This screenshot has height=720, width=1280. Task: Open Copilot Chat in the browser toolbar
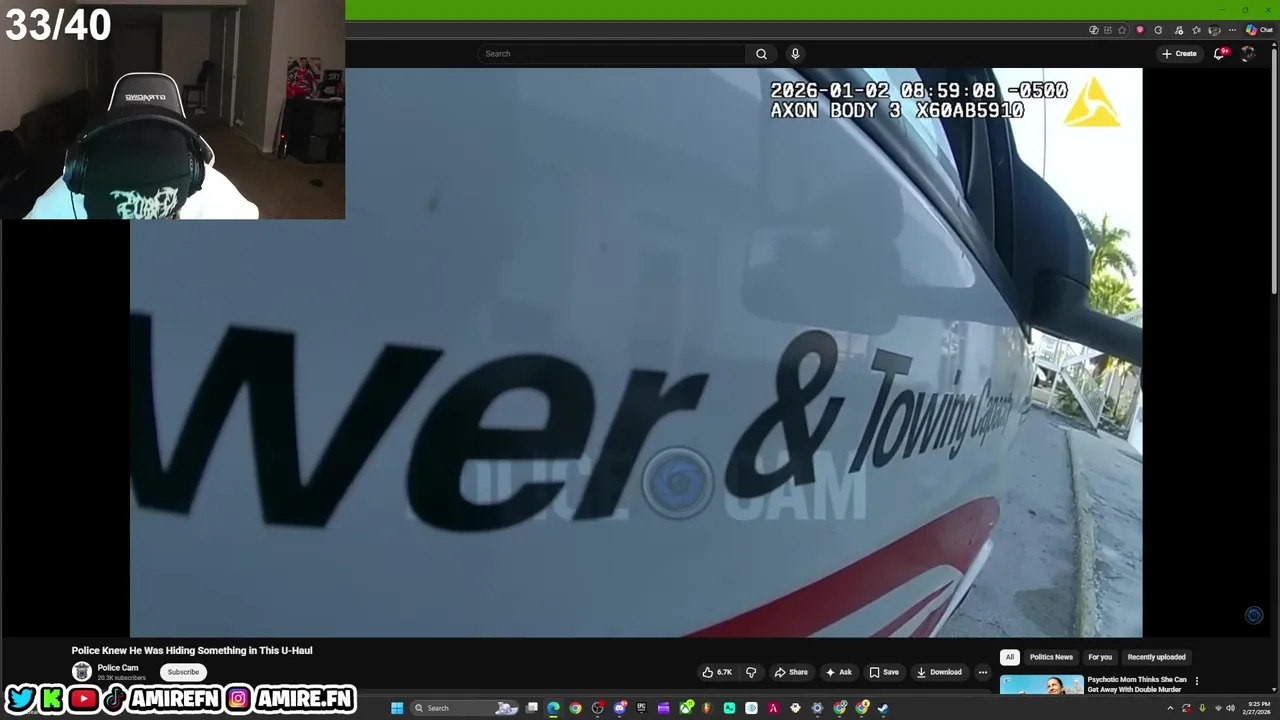click(1259, 30)
